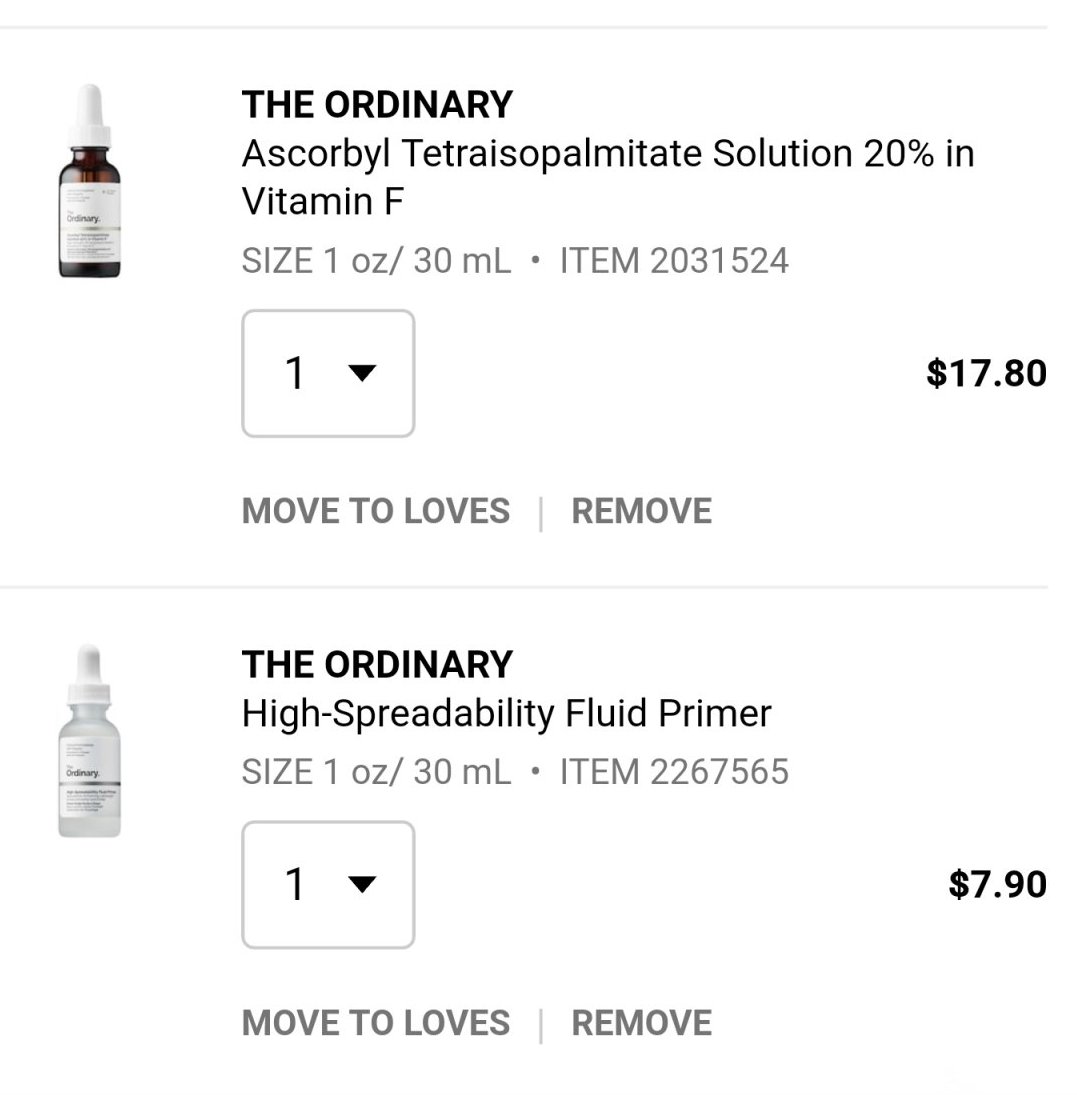1077x1095 pixels.
Task: Move the Fluid Primer to Loves
Action: (376, 1023)
